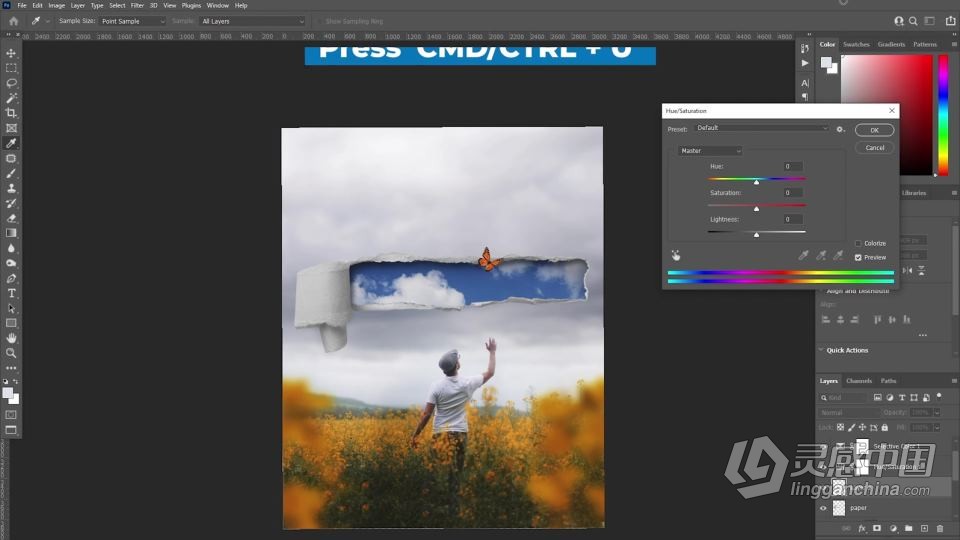Open the Preset dropdown showing Default

(x=762, y=128)
